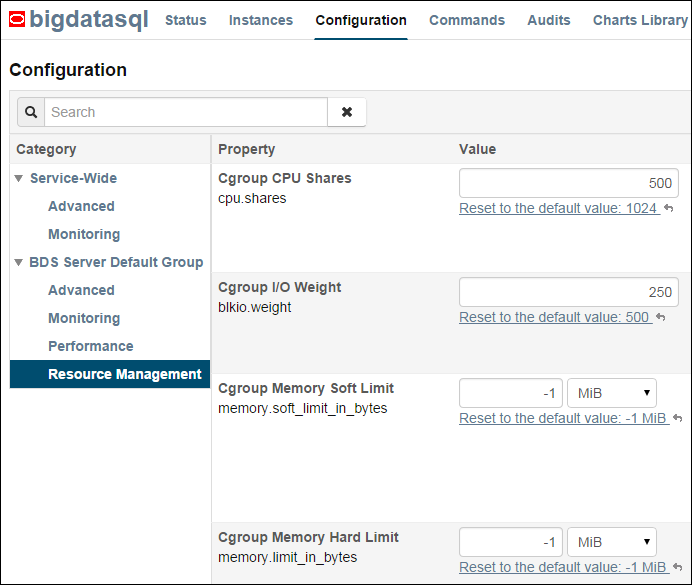Clear the search with the X button
Image resolution: width=692 pixels, height=585 pixels.
[347, 112]
